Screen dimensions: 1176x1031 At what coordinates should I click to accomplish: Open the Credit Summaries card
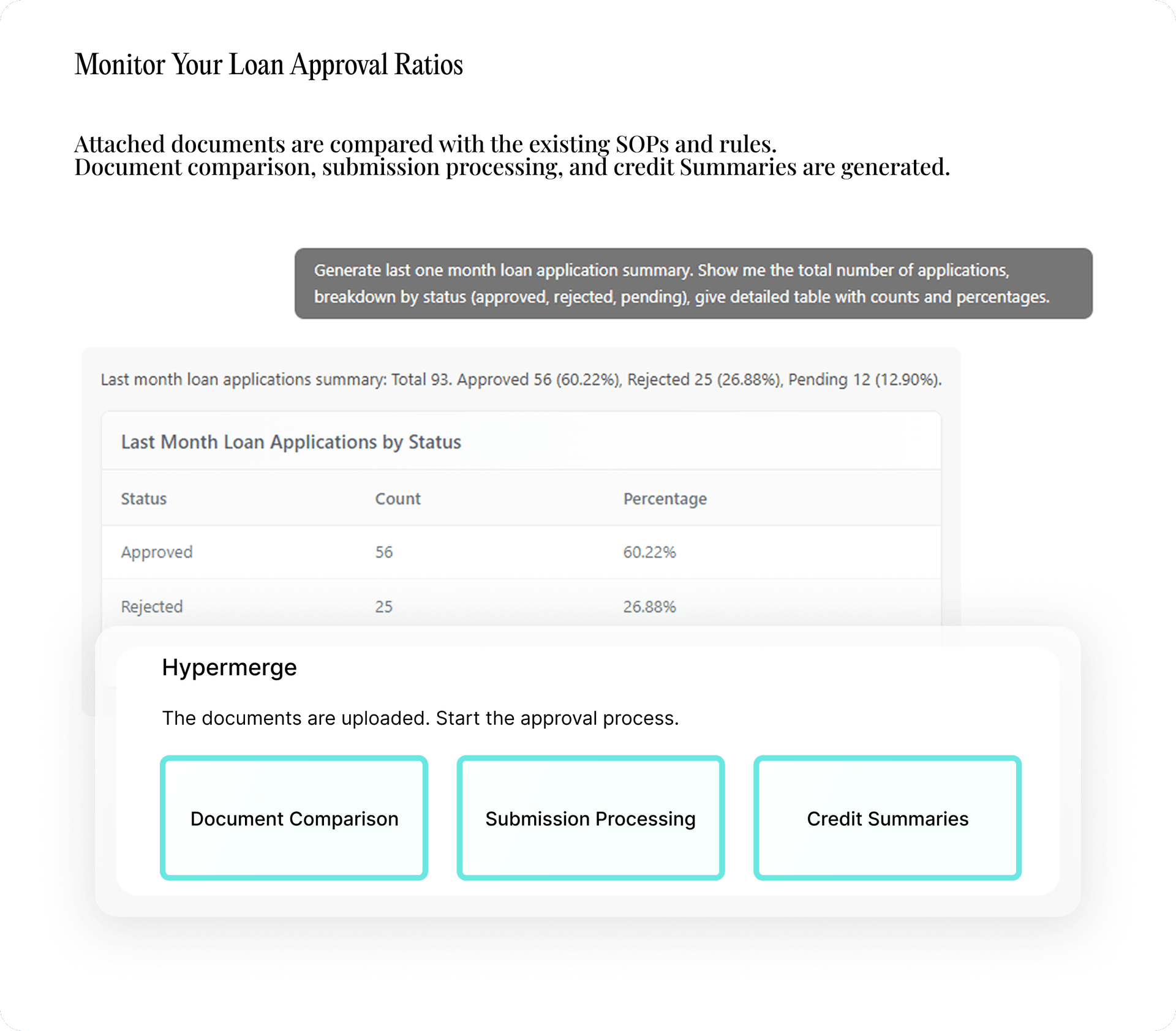point(887,819)
